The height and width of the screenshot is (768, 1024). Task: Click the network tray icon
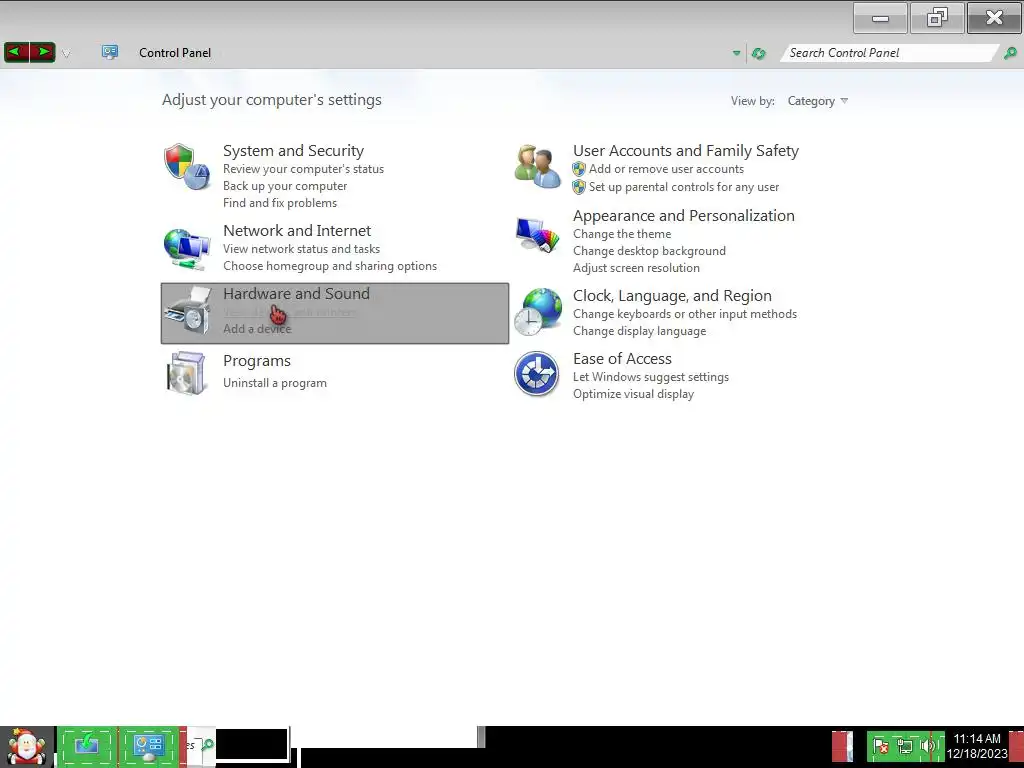pos(904,746)
